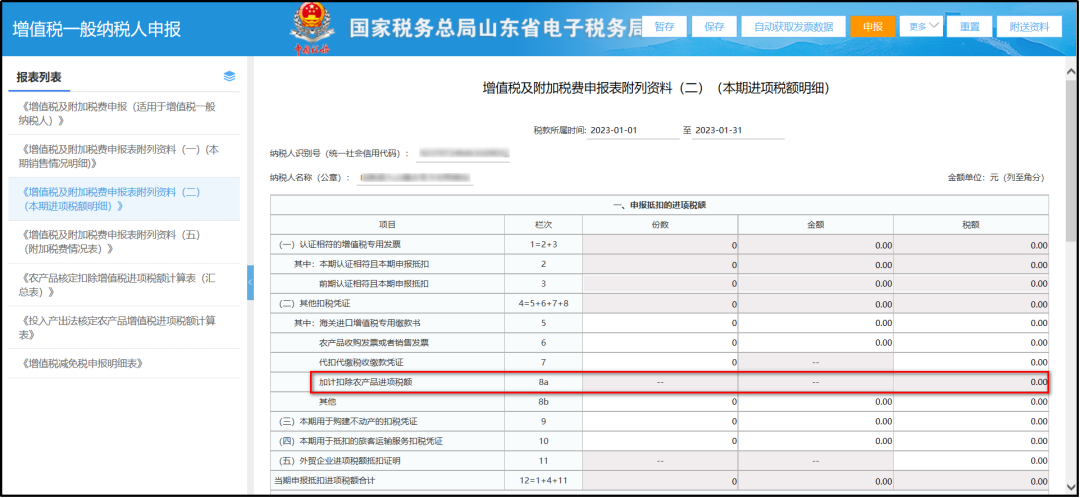
Task: Open 附列资料(五)附加税费情况表 report
Action: click(x=124, y=242)
